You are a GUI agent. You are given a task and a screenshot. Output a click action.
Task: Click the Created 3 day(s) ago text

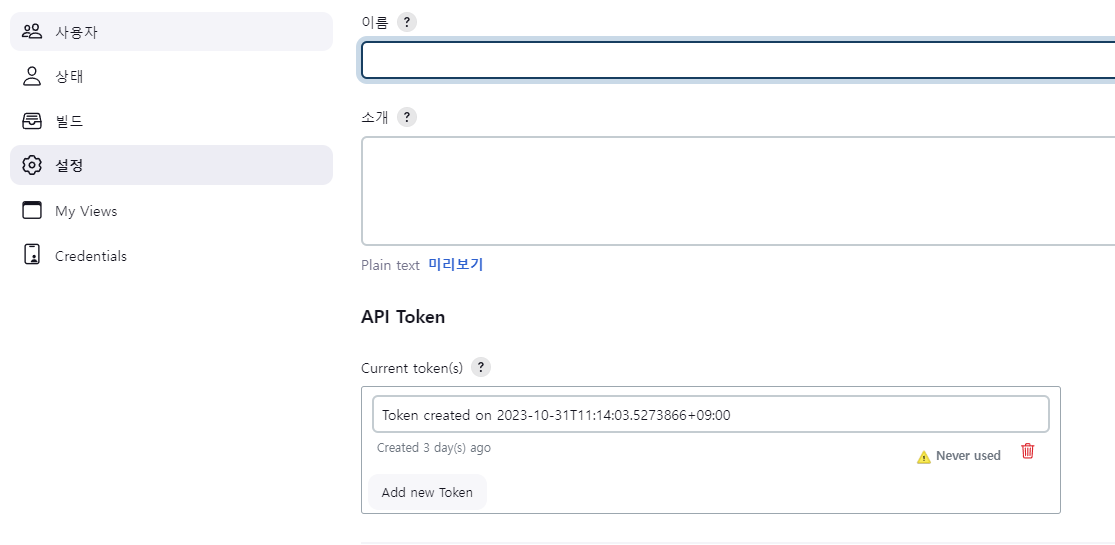pos(434,448)
